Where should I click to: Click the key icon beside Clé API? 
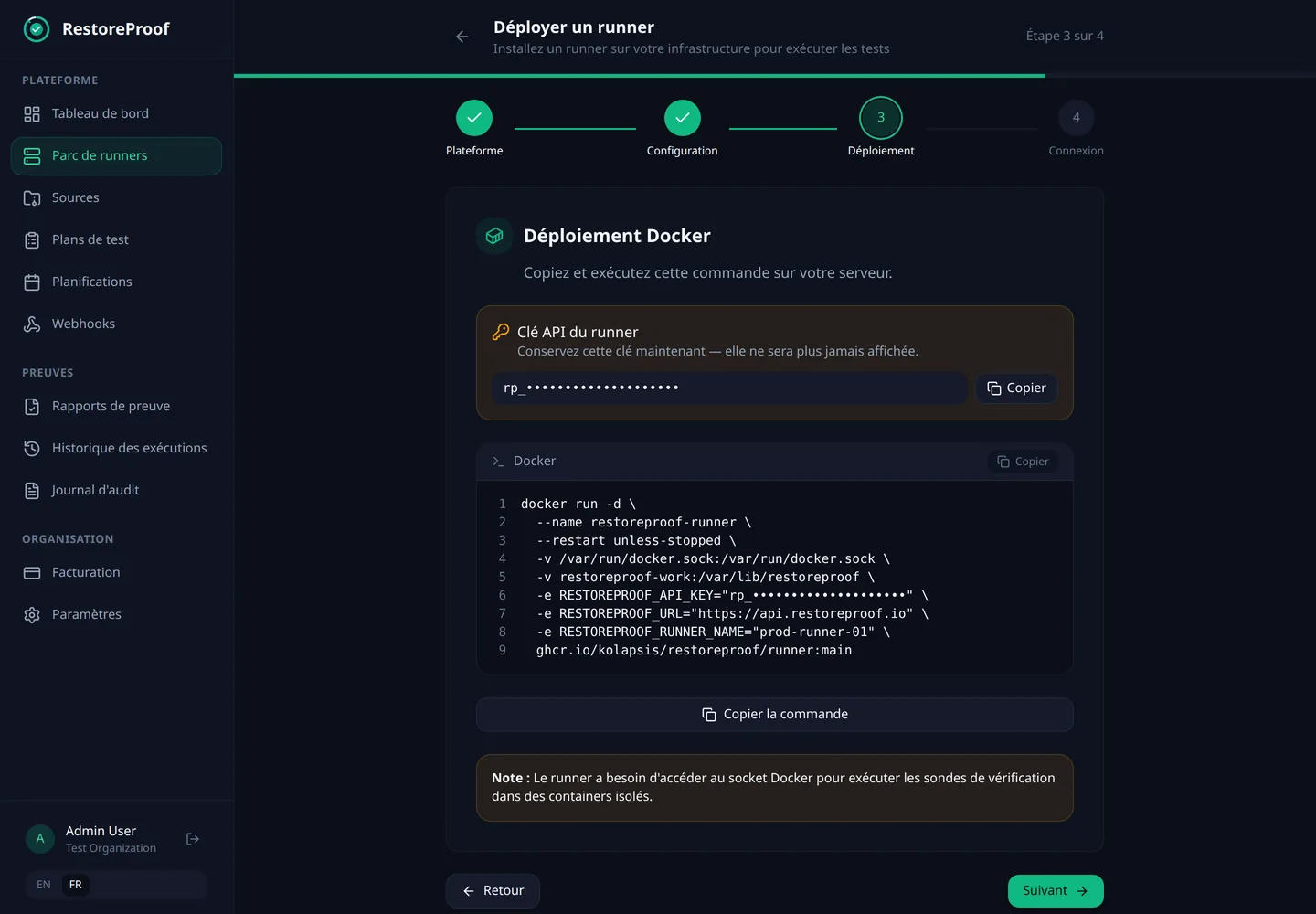[x=501, y=332]
